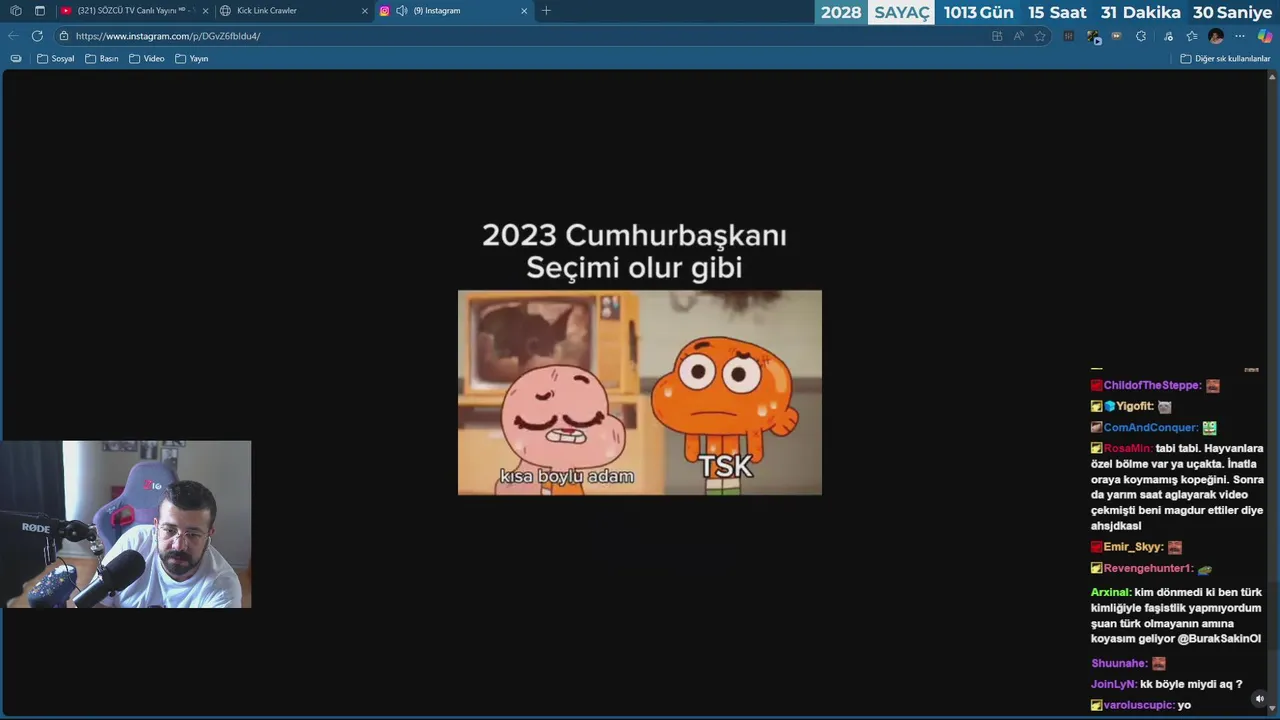Click the Gumball meme video

[640, 392]
